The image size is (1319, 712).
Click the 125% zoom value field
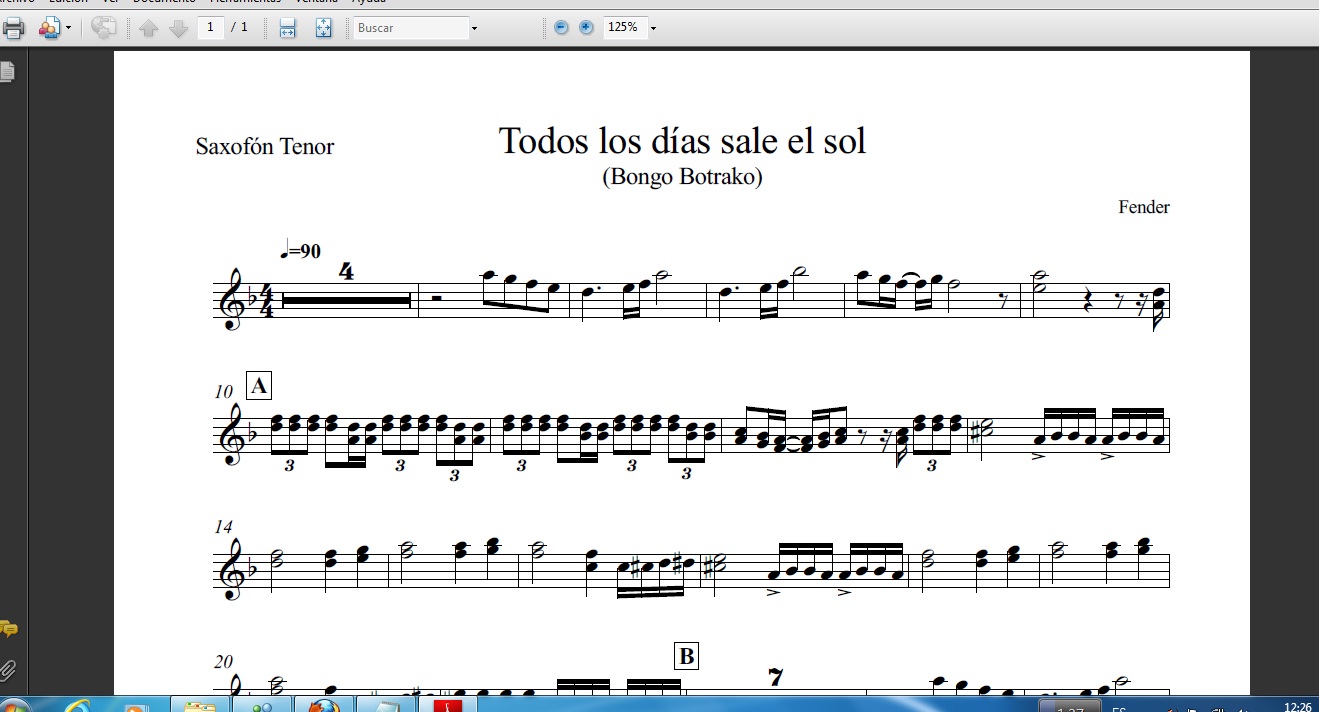(624, 28)
